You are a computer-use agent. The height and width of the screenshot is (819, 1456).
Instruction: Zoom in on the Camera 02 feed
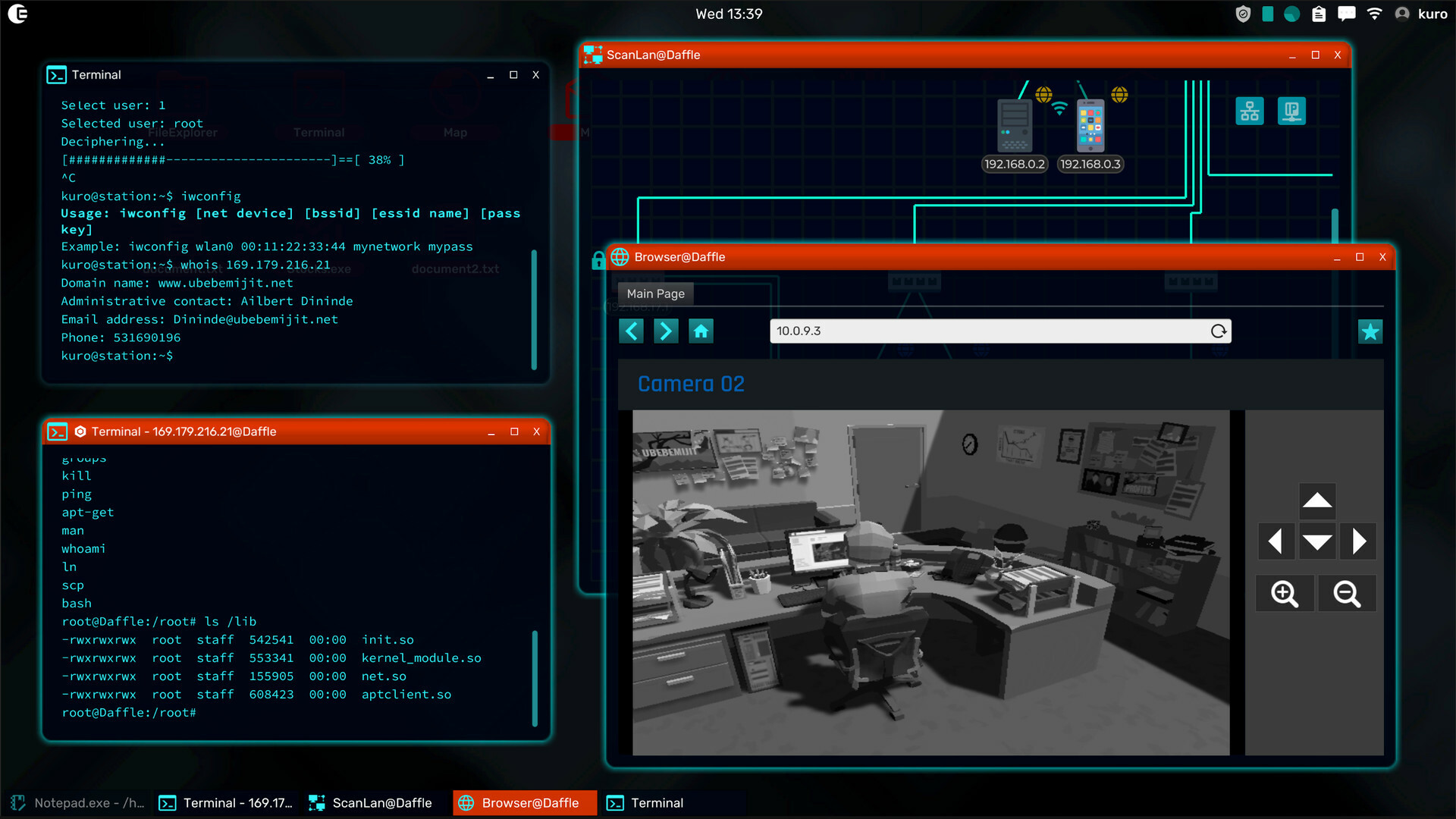point(1285,594)
